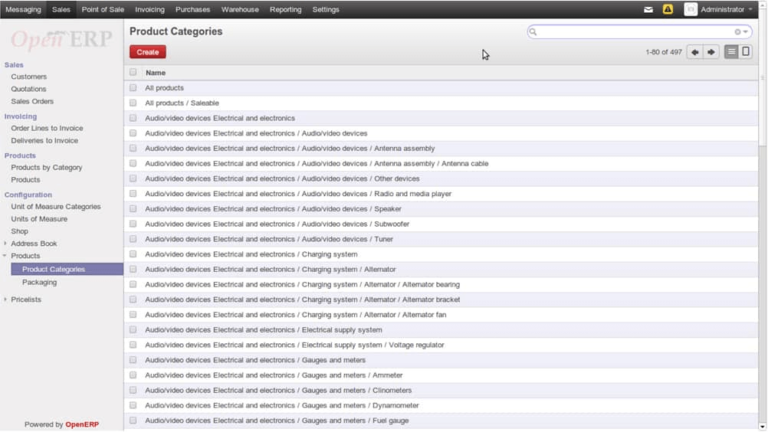Switch to form view icon

point(746,52)
